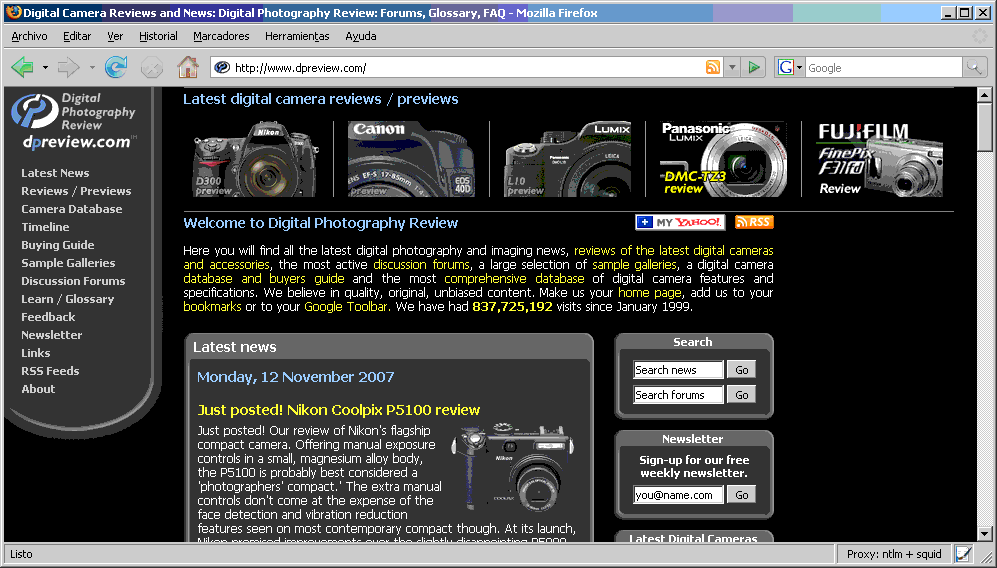Click the page scrollbar down arrow
The width and height of the screenshot is (997, 568).
984,534
